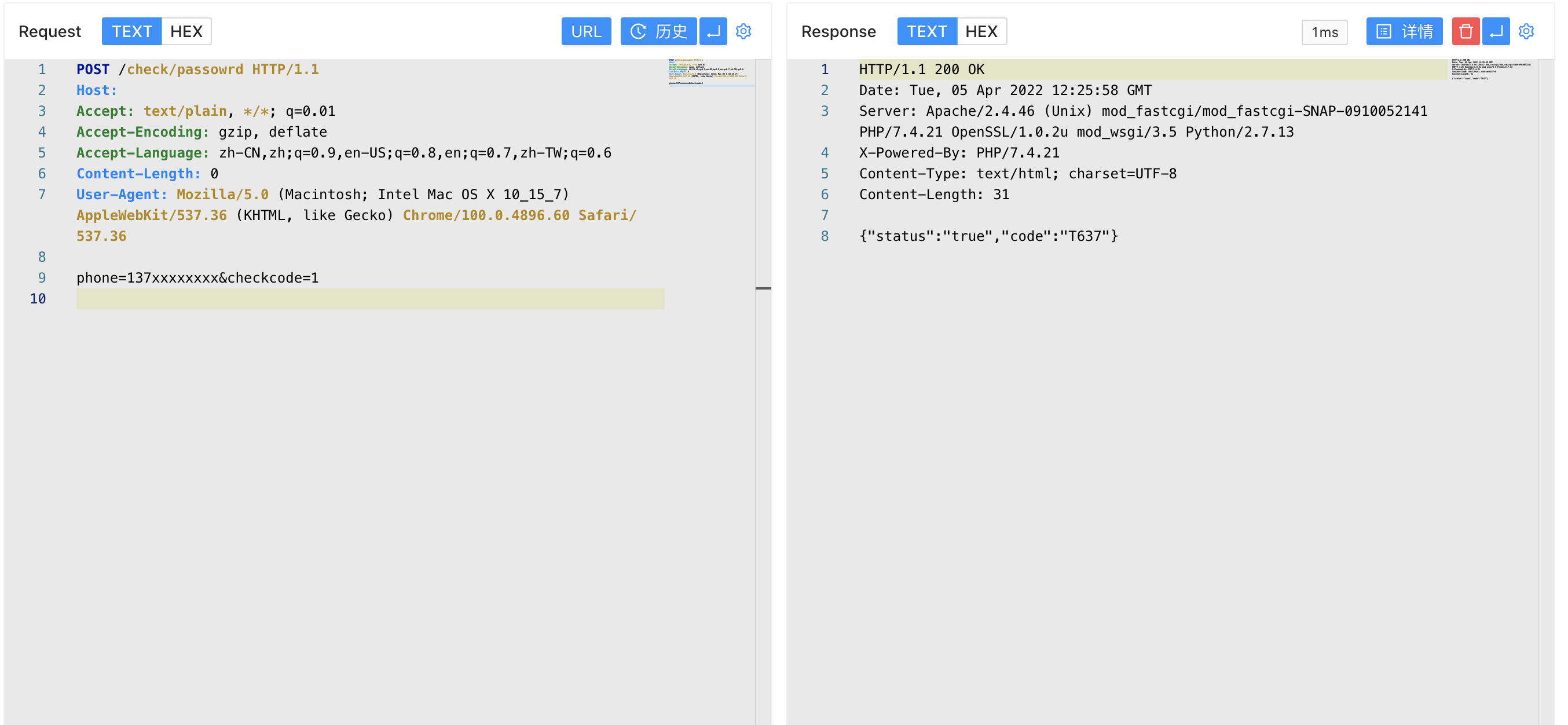Click the Accept-Encoding: gzip, deflate line
The image size is (1568, 725).
[x=202, y=131]
